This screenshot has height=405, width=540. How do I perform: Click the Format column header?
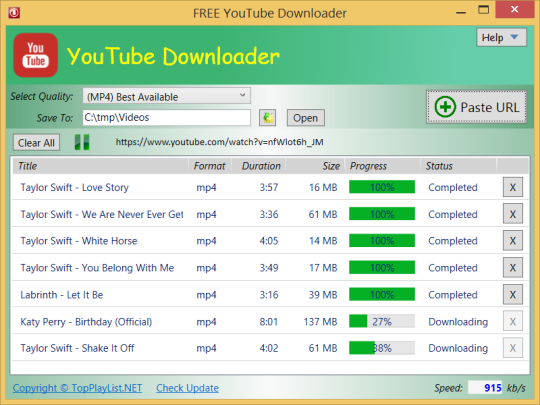tap(210, 166)
